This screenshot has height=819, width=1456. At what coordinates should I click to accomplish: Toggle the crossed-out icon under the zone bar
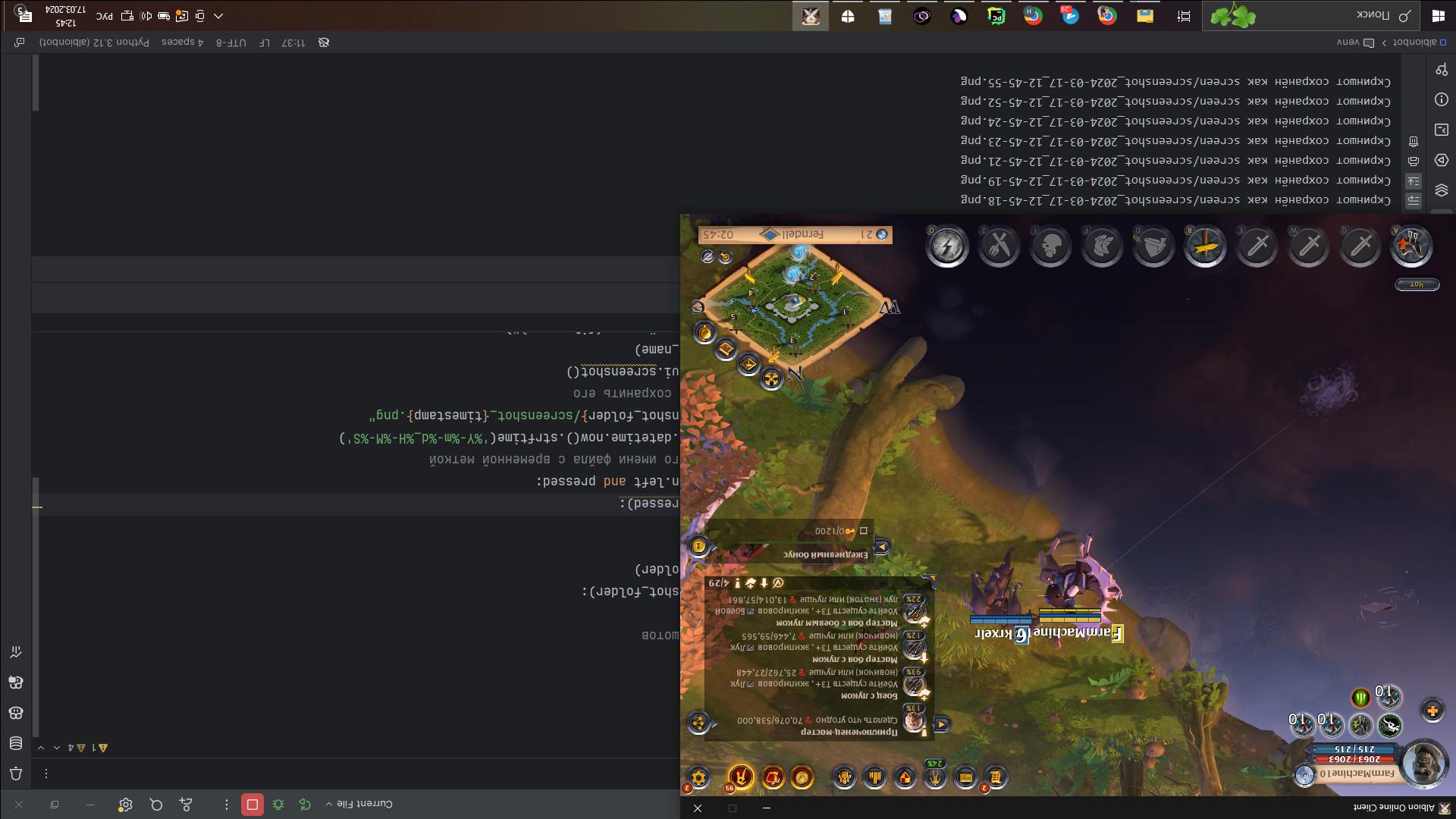[708, 257]
